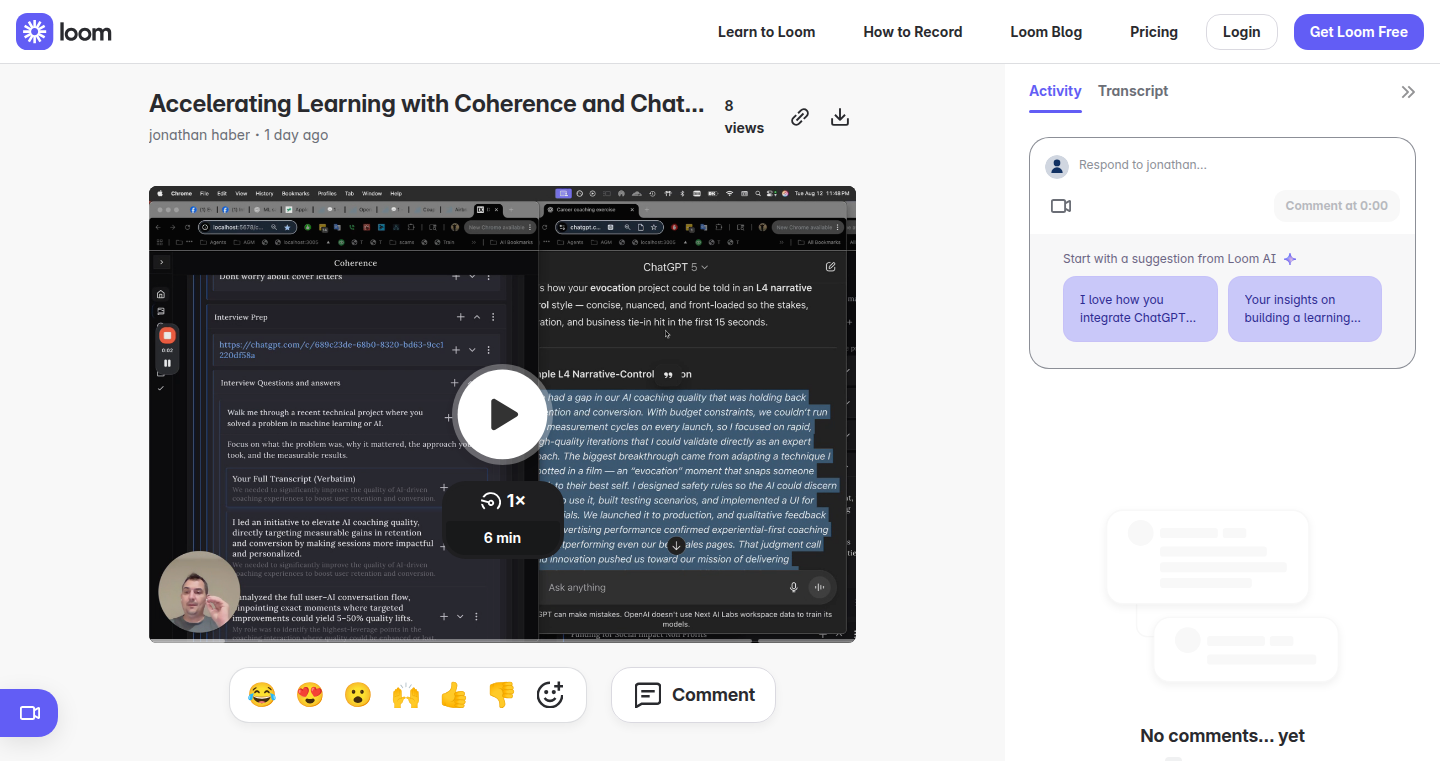This screenshot has height=761, width=1440.
Task: Play the video with the large play button
Action: click(501, 415)
